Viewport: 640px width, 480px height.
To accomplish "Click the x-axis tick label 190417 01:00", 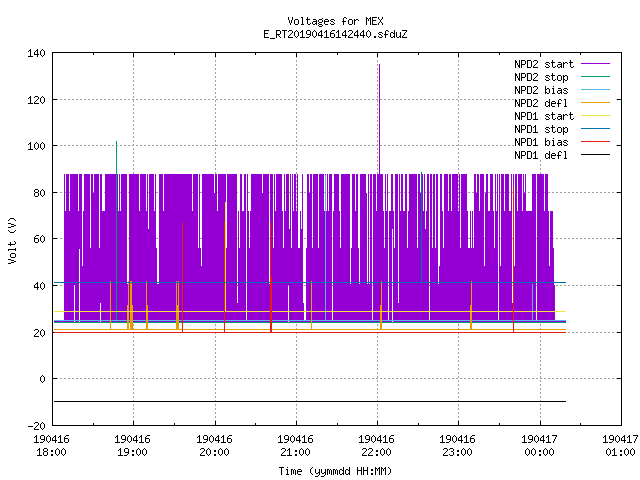I will [x=620, y=446].
